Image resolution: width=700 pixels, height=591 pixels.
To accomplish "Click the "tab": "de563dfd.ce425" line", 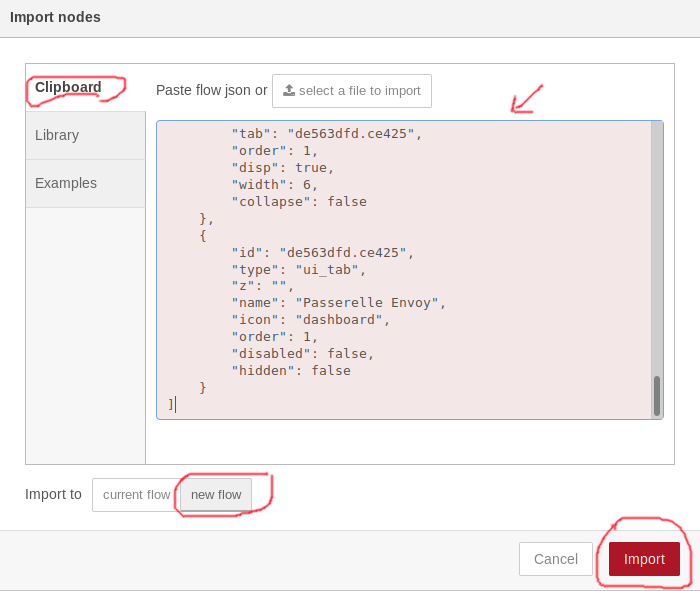I will point(326,133).
